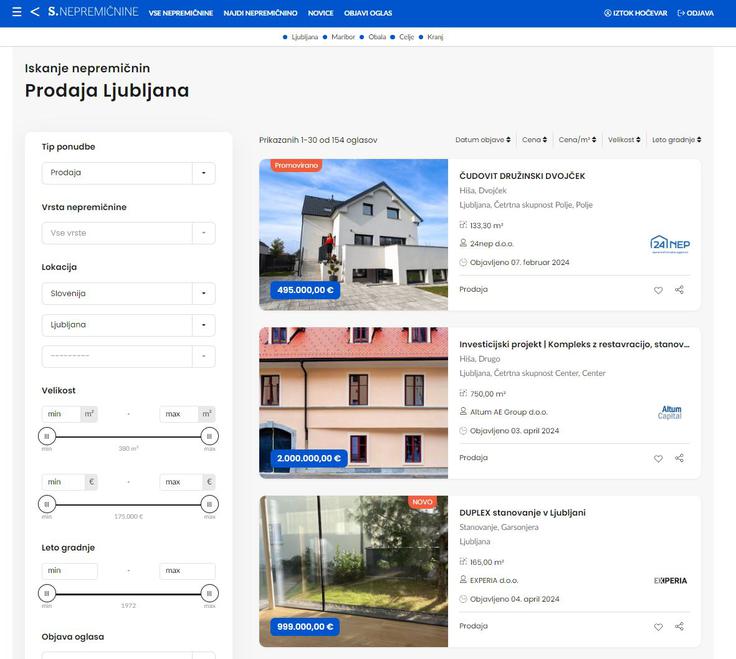The width and height of the screenshot is (736, 659).
Task: Click the S.NEPREMIČNINE logo
Action: [93, 12]
